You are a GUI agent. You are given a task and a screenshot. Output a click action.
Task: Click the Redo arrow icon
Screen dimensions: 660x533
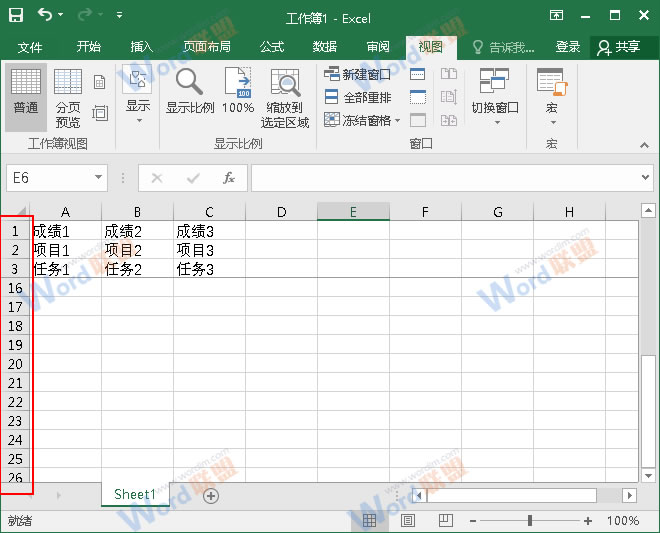[85, 15]
